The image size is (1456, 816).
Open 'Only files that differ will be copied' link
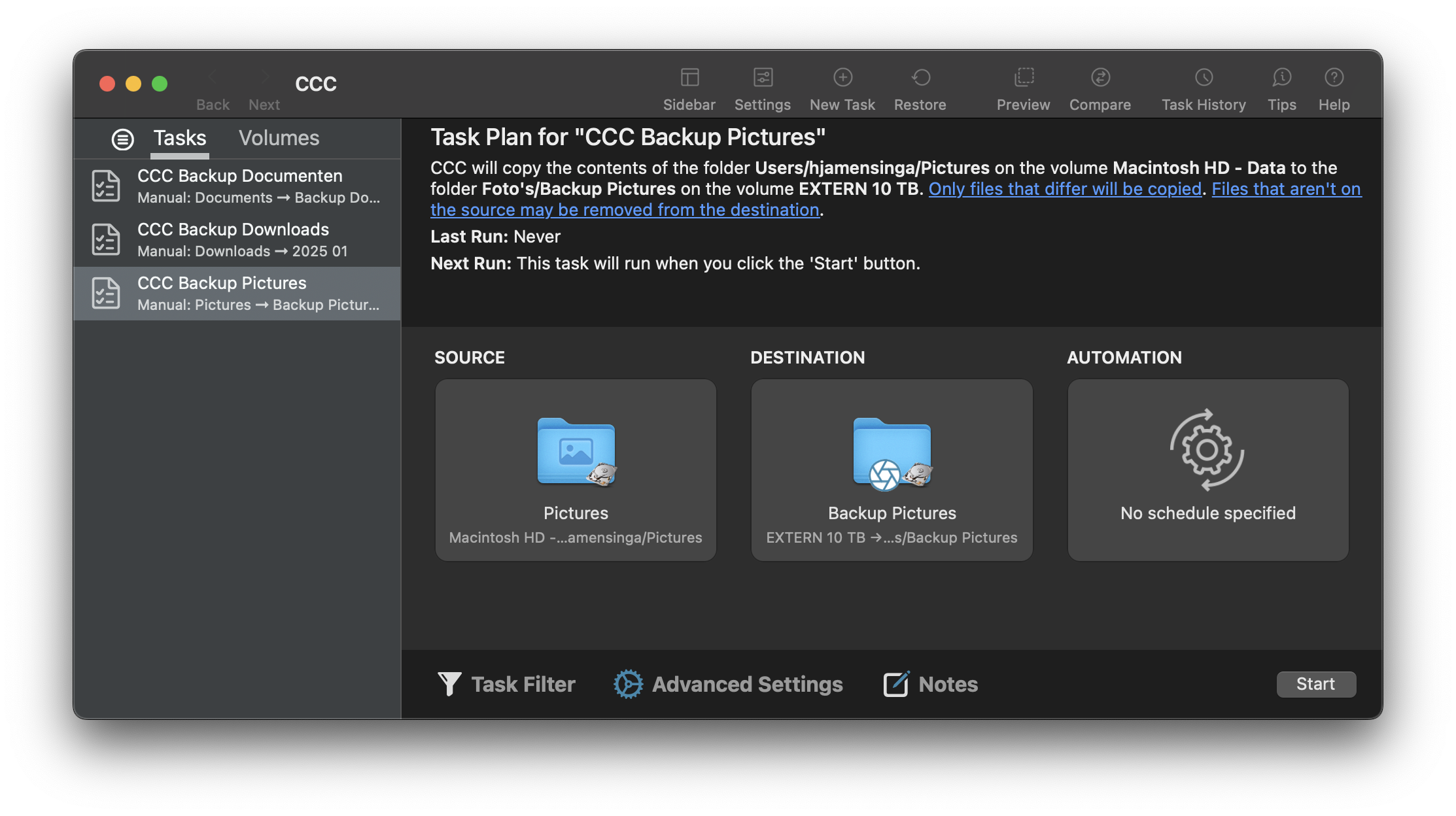(1065, 189)
